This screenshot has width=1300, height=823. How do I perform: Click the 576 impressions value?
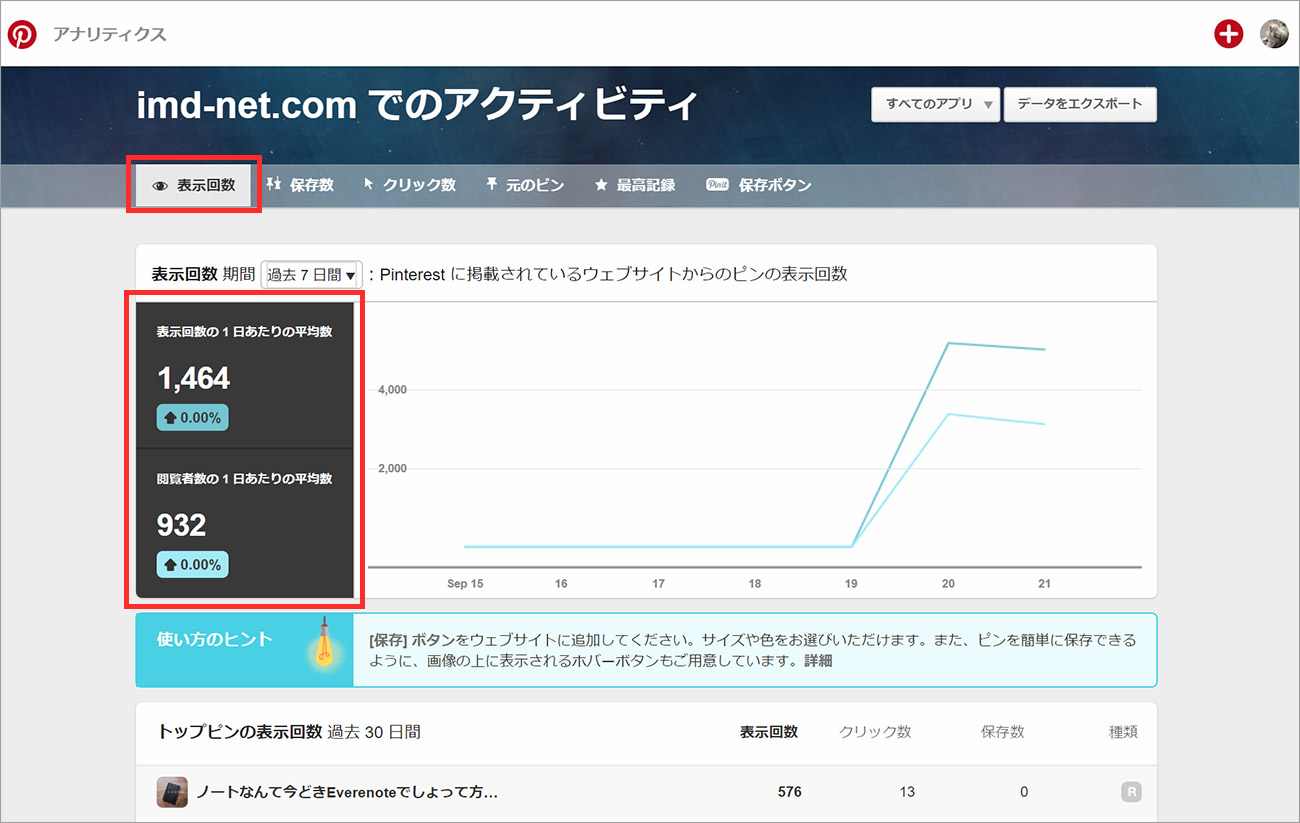(x=790, y=792)
